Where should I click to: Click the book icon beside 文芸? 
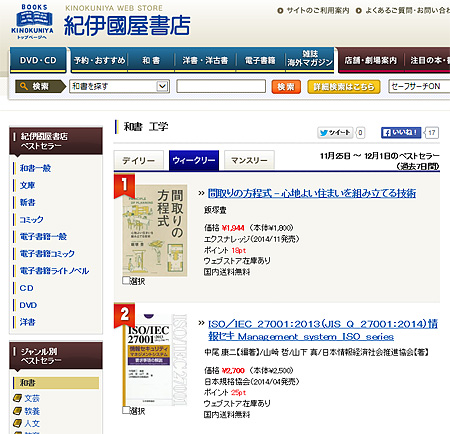17,398
